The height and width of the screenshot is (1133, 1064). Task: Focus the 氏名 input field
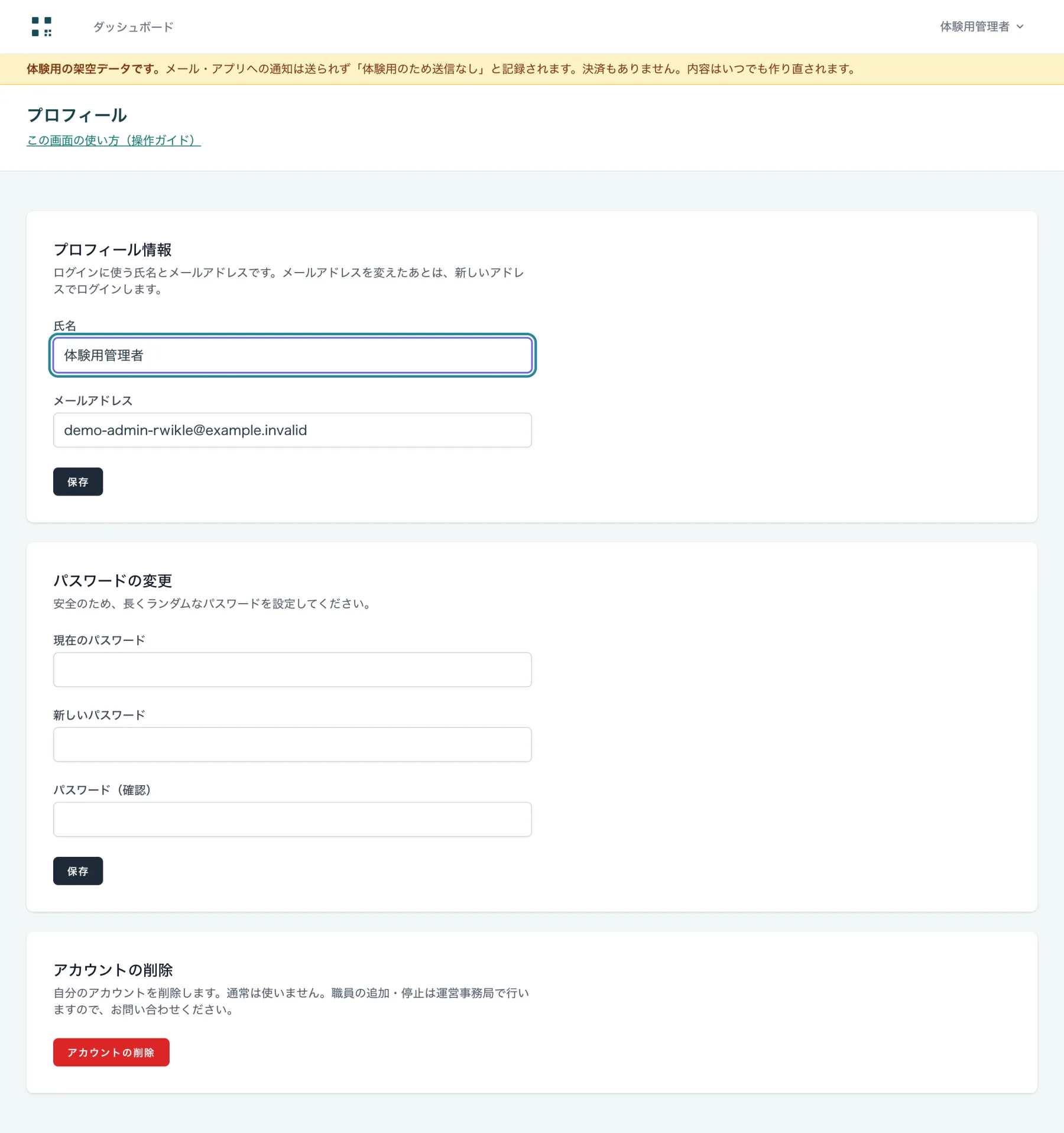(x=293, y=355)
